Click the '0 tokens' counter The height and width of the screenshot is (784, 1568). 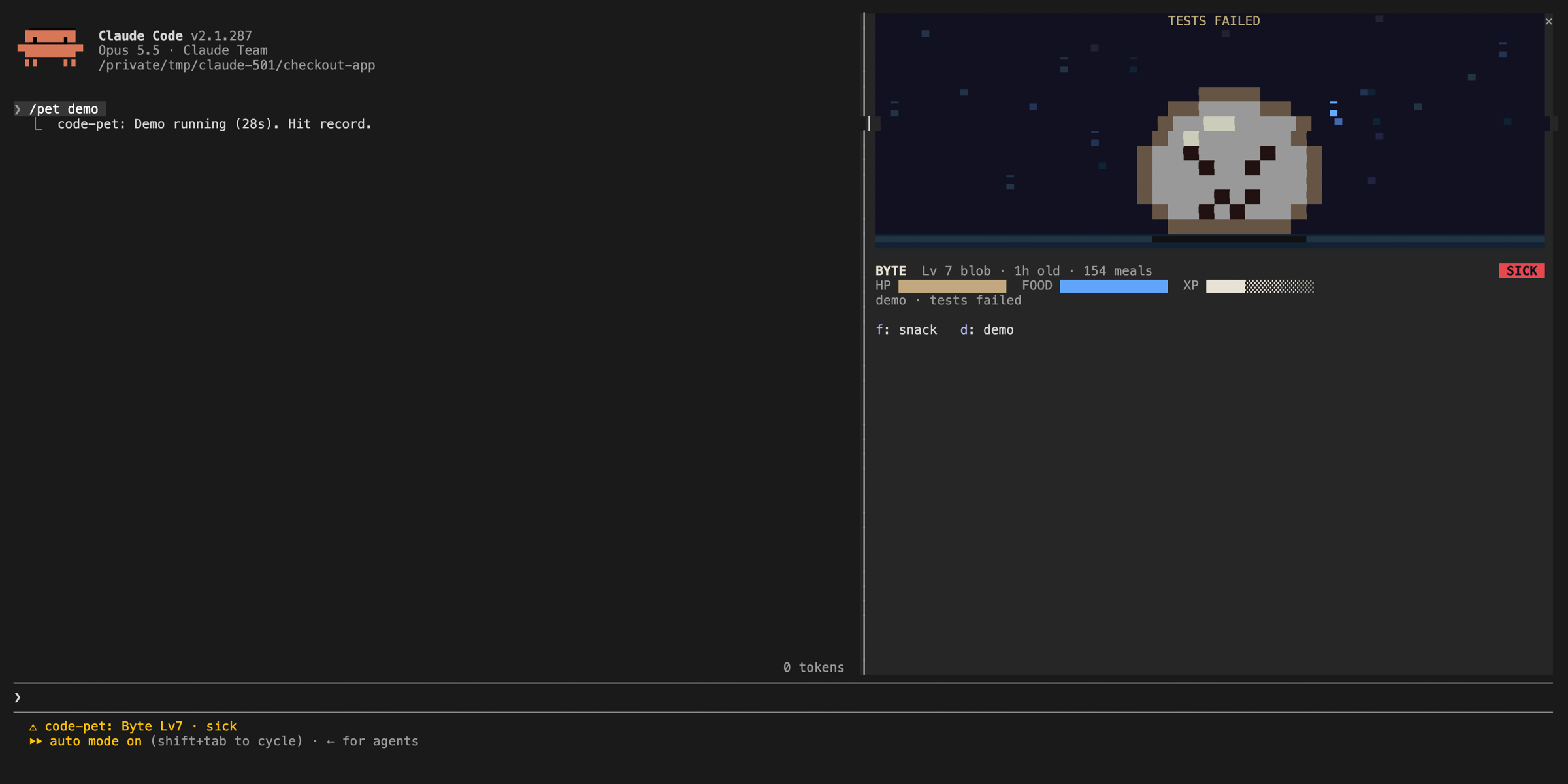813,668
